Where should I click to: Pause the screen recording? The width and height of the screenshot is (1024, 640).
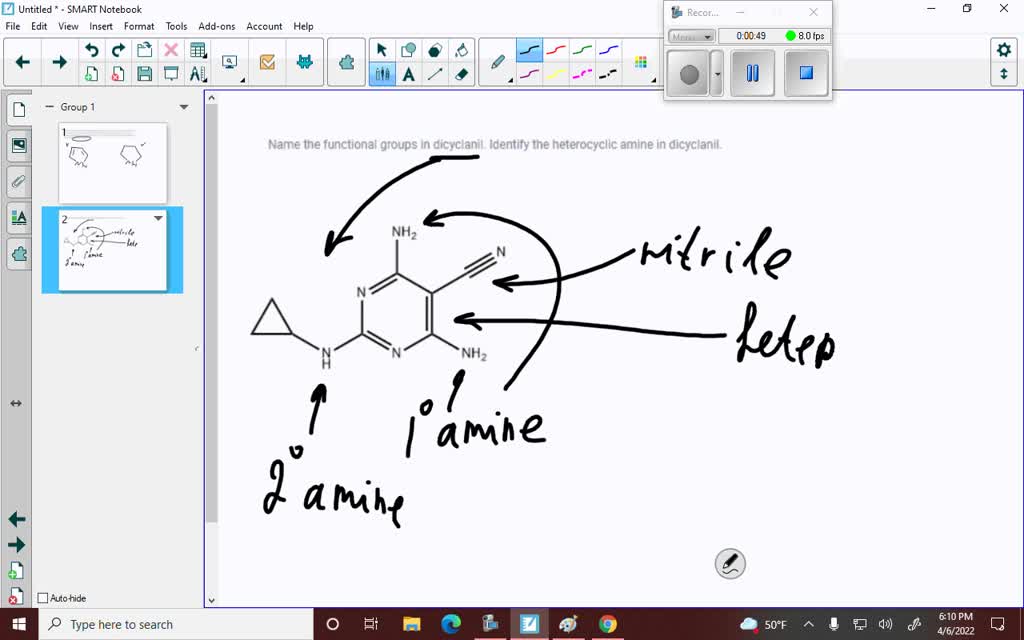point(751,72)
